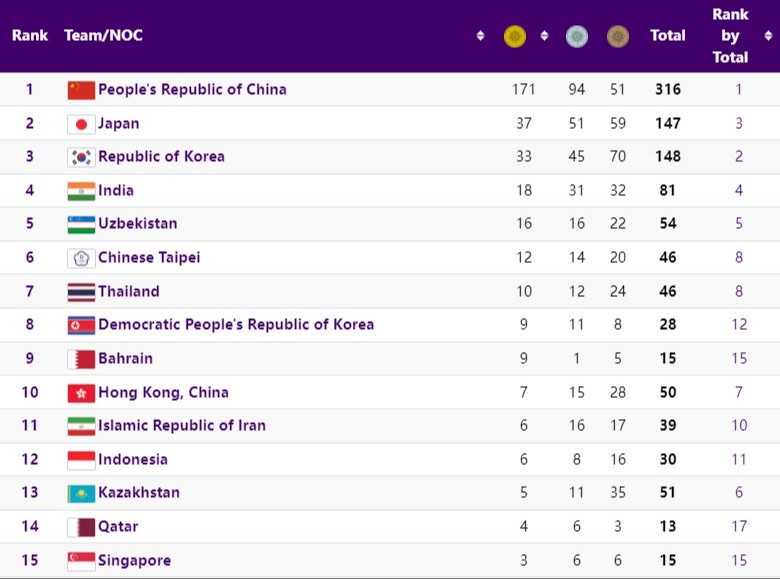The width and height of the screenshot is (780, 579).
Task: Select the Singapore table row name
Action: point(134,561)
